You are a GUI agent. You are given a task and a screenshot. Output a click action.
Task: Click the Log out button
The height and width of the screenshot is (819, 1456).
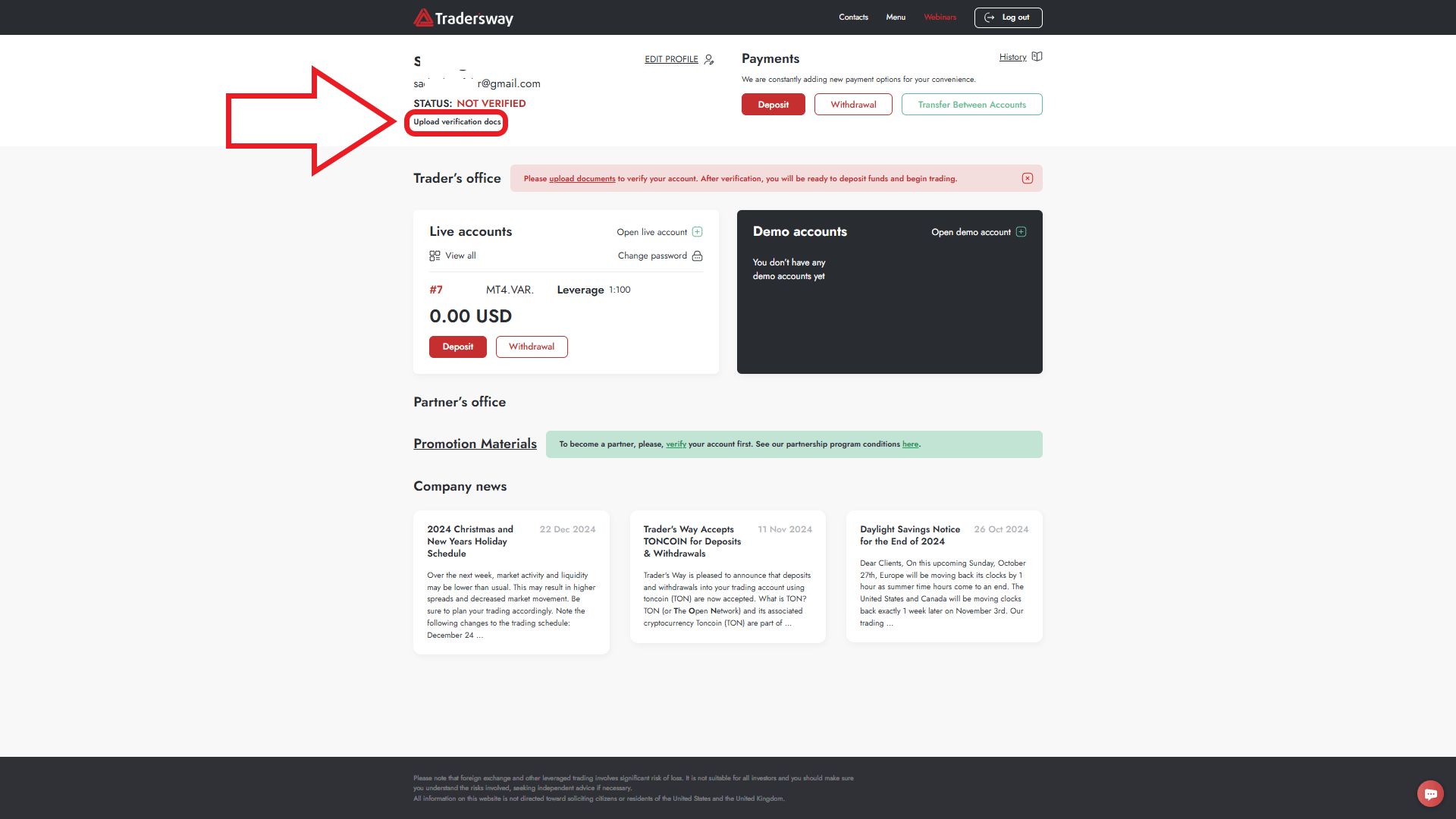point(1008,17)
